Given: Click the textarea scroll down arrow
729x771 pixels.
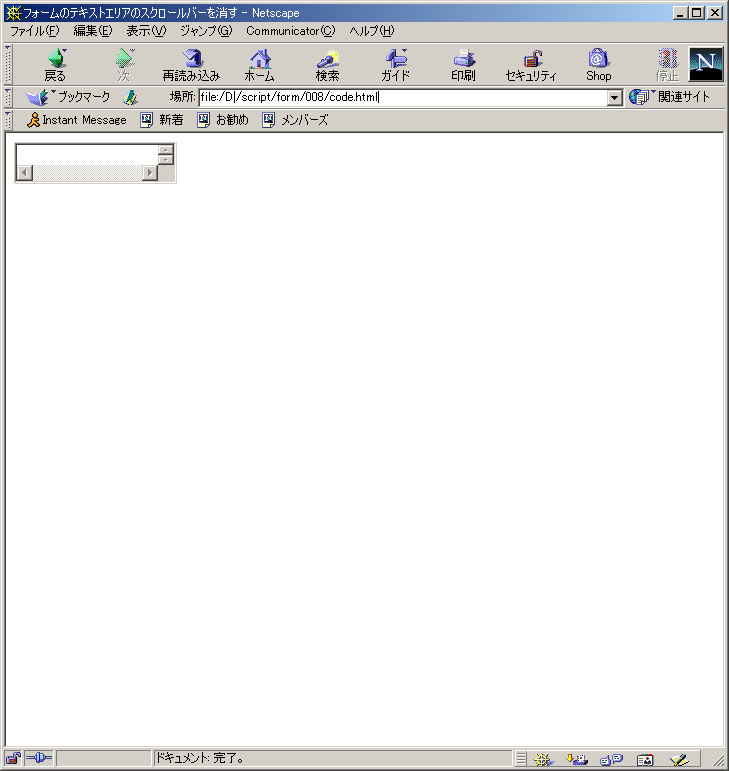Looking at the screenshot, I should (166, 160).
